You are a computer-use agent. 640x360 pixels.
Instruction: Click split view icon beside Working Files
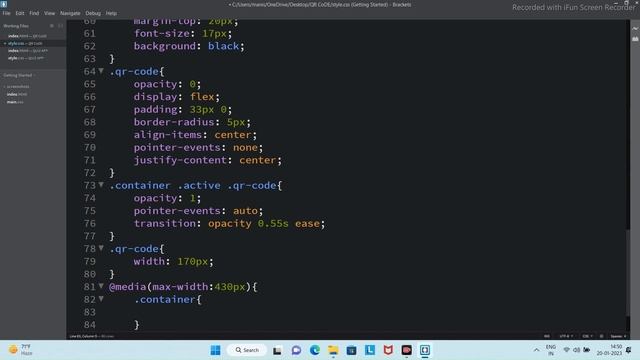pyautogui.click(x=60, y=26)
